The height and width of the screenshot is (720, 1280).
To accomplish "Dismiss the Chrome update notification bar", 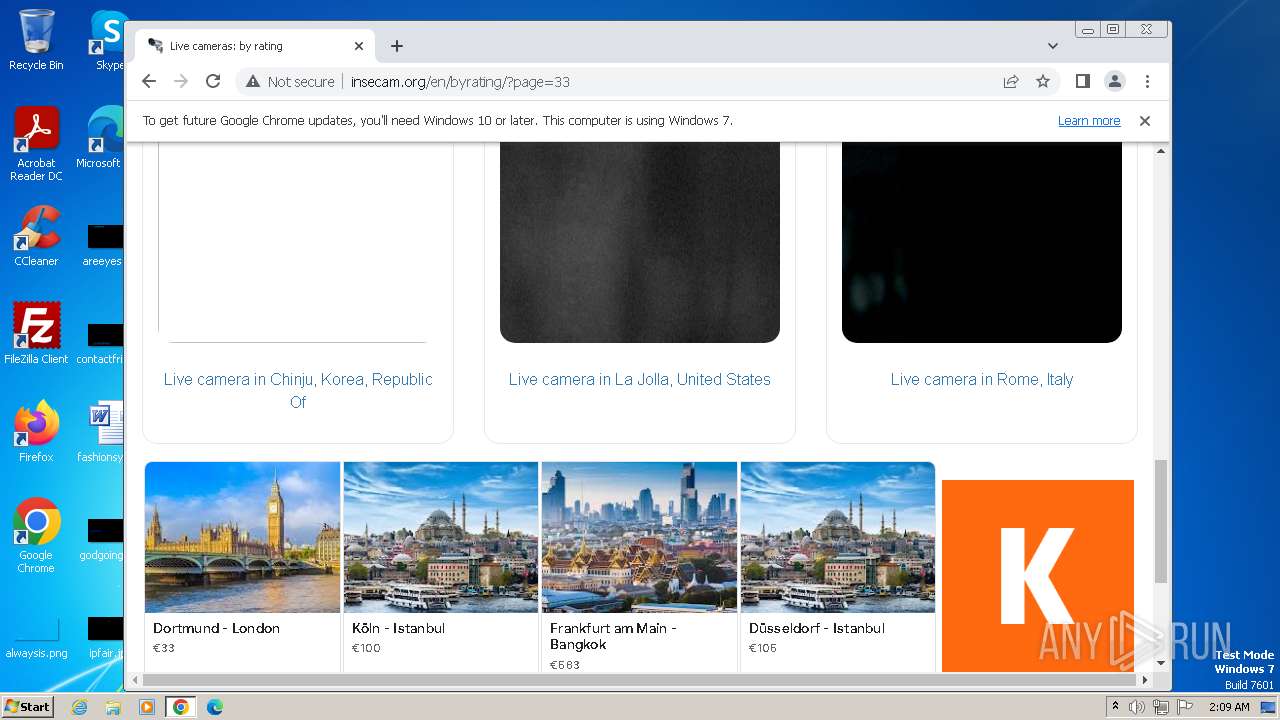I will click(1145, 121).
